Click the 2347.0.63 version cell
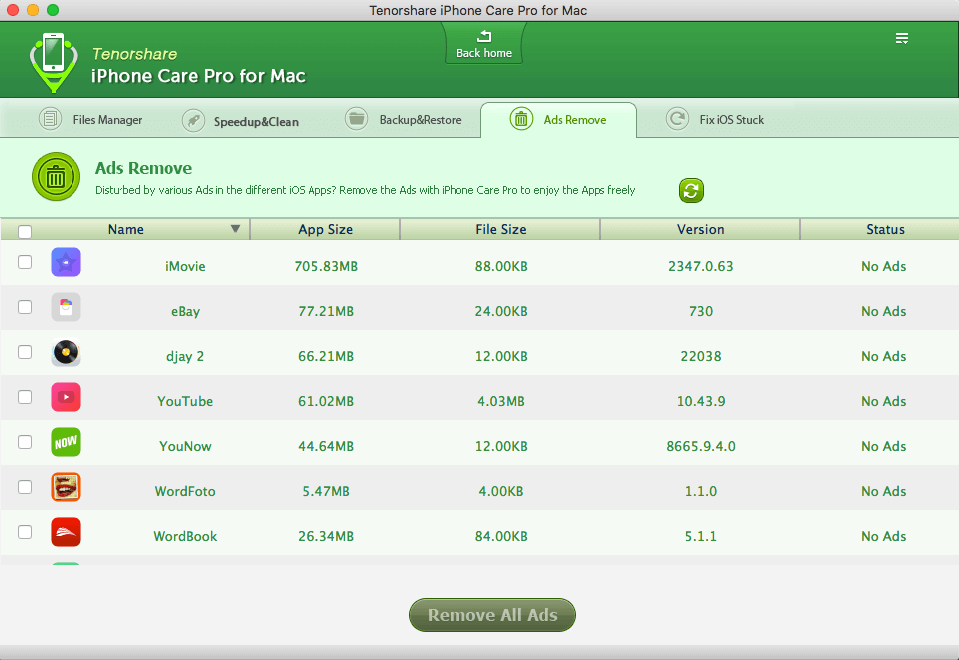 point(701,266)
